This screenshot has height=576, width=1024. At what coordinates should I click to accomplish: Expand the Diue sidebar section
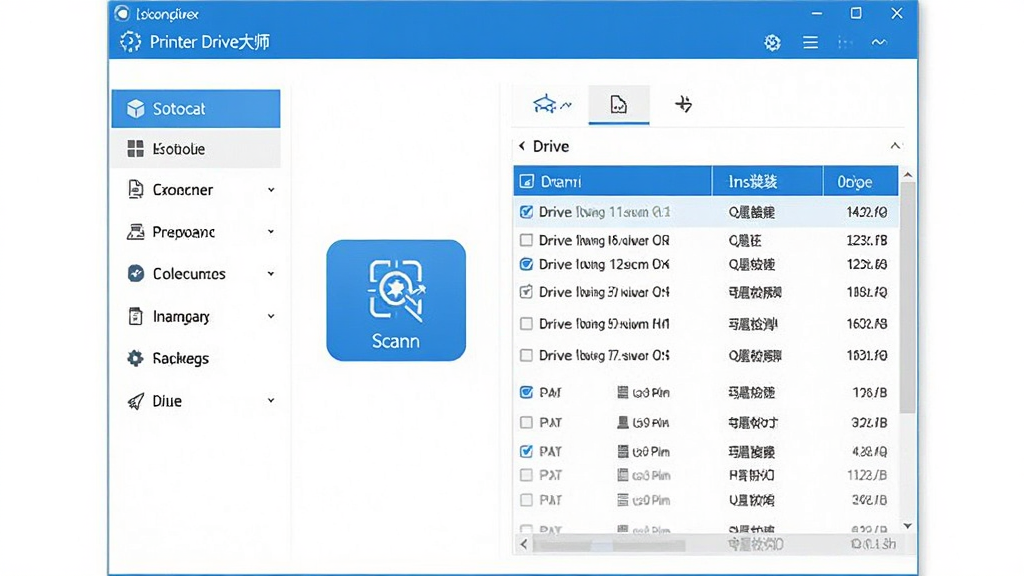pos(271,400)
